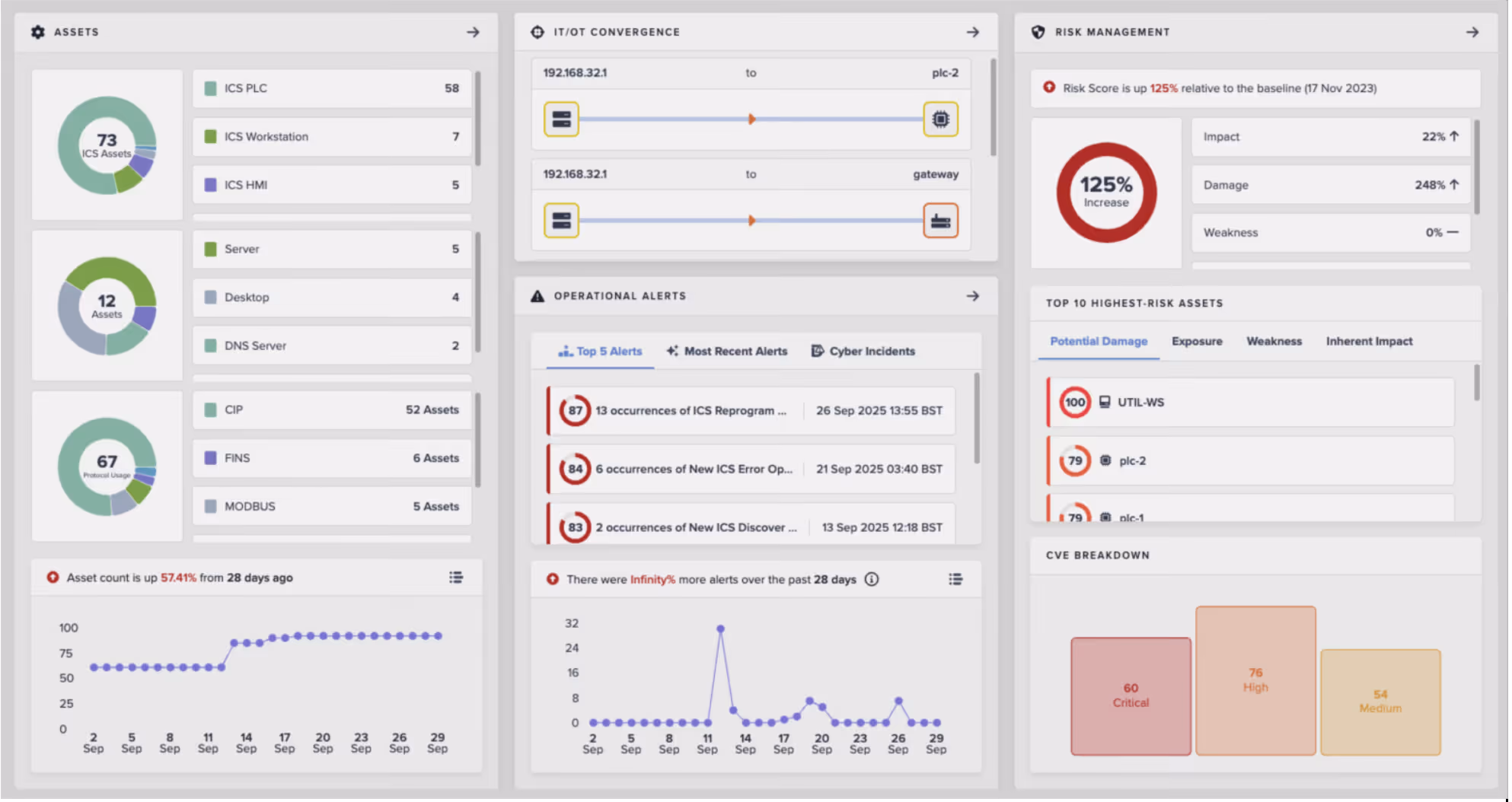Click the Critical CVE bar showing 60
This screenshot has height=802, width=1512.
click(x=1131, y=696)
